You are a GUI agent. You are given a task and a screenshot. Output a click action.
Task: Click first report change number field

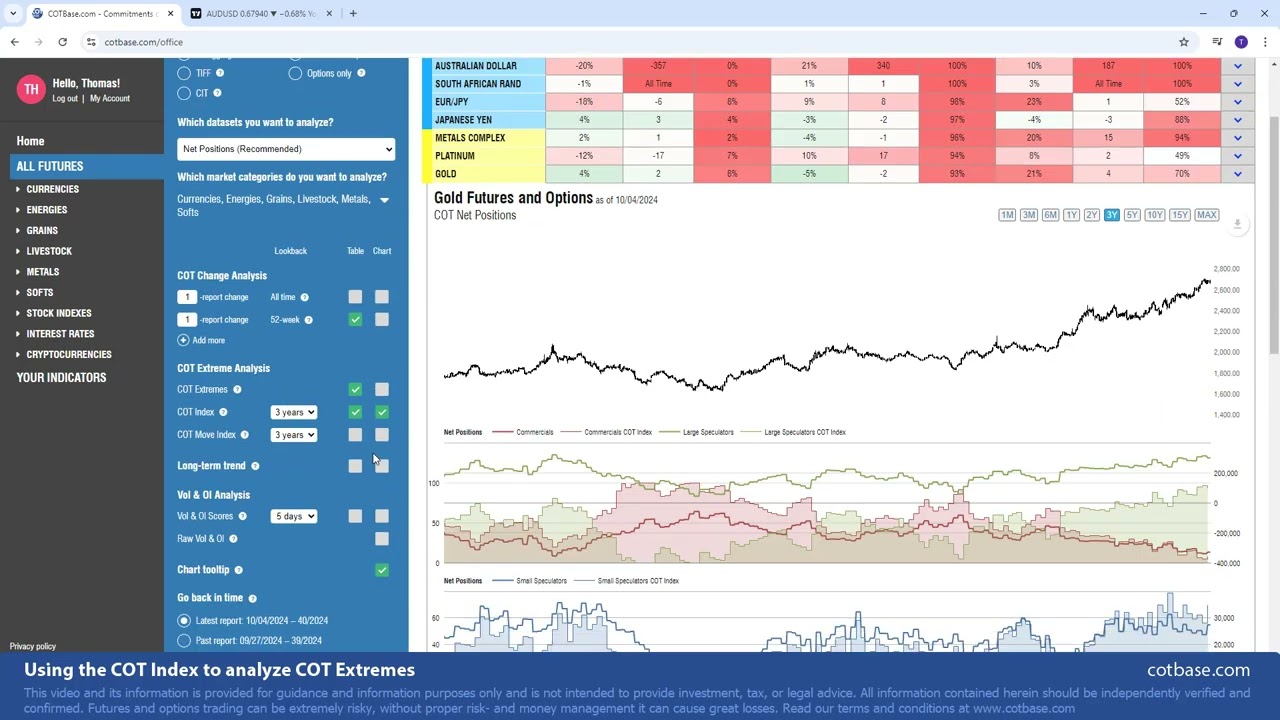(186, 297)
